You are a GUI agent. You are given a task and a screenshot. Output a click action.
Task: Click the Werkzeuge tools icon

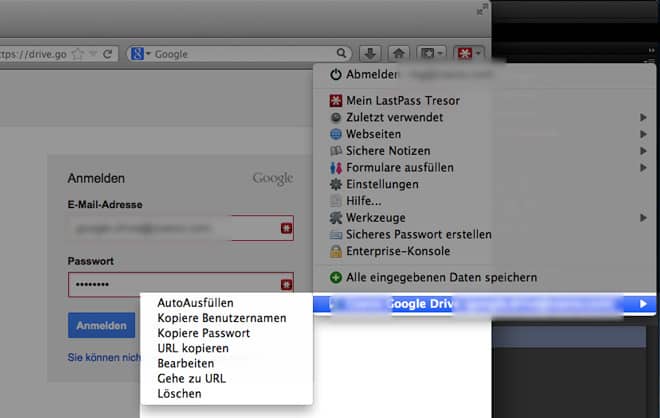tap(335, 218)
